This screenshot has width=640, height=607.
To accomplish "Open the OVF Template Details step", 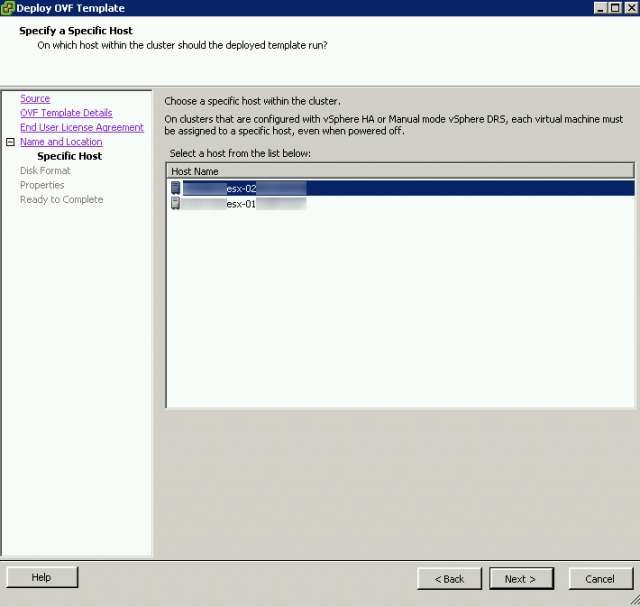I will pyautogui.click(x=66, y=113).
